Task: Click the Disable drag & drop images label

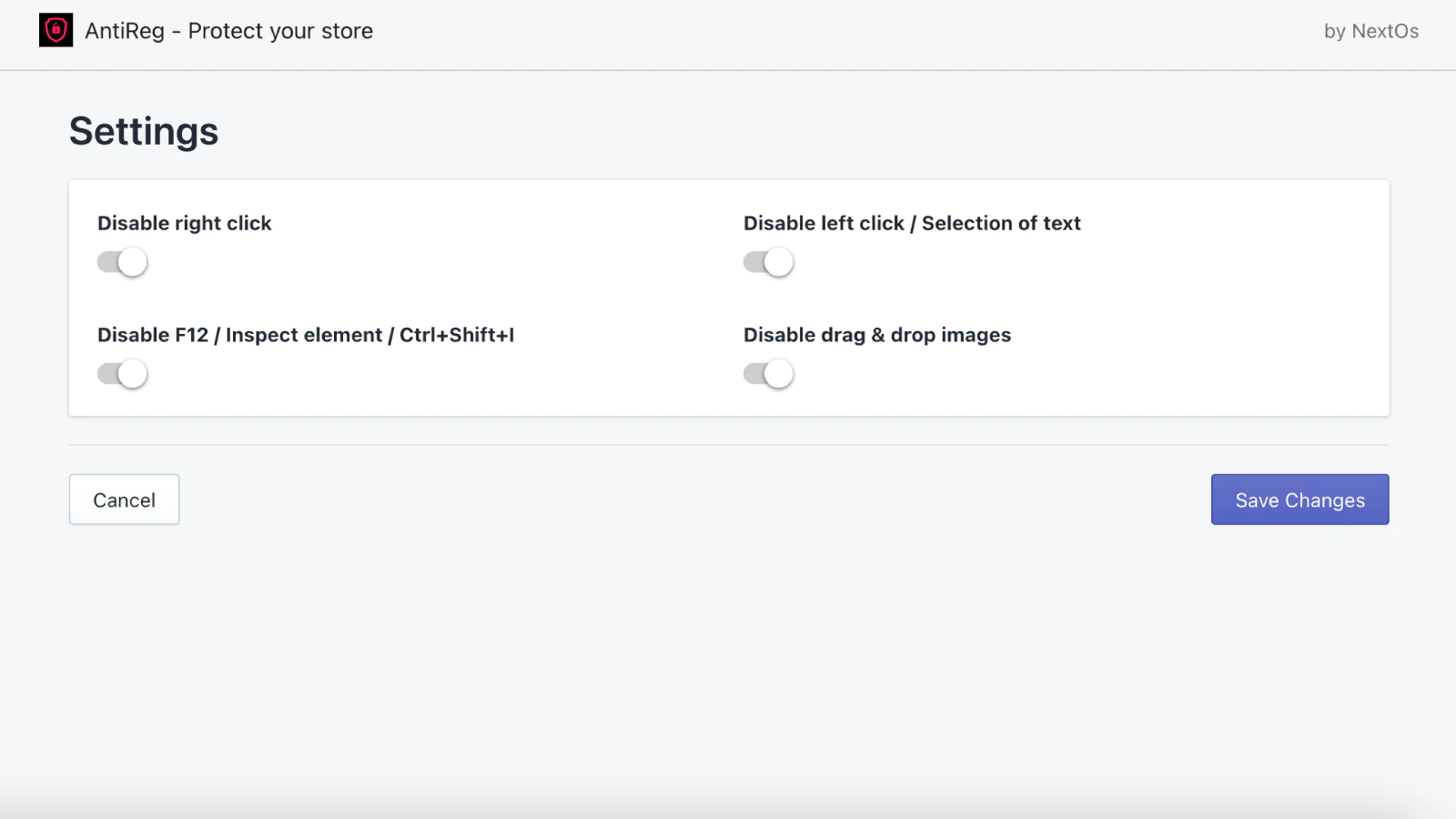Action: [877, 335]
